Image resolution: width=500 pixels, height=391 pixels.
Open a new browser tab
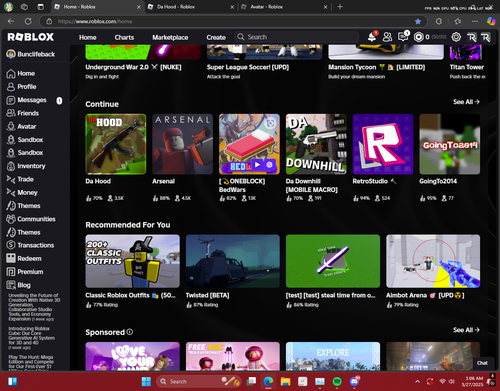tap(340, 7)
